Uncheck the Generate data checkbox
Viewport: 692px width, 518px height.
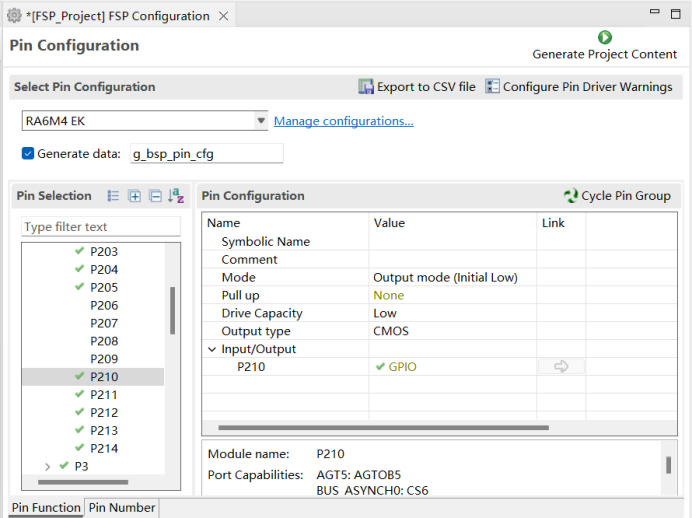[28, 154]
